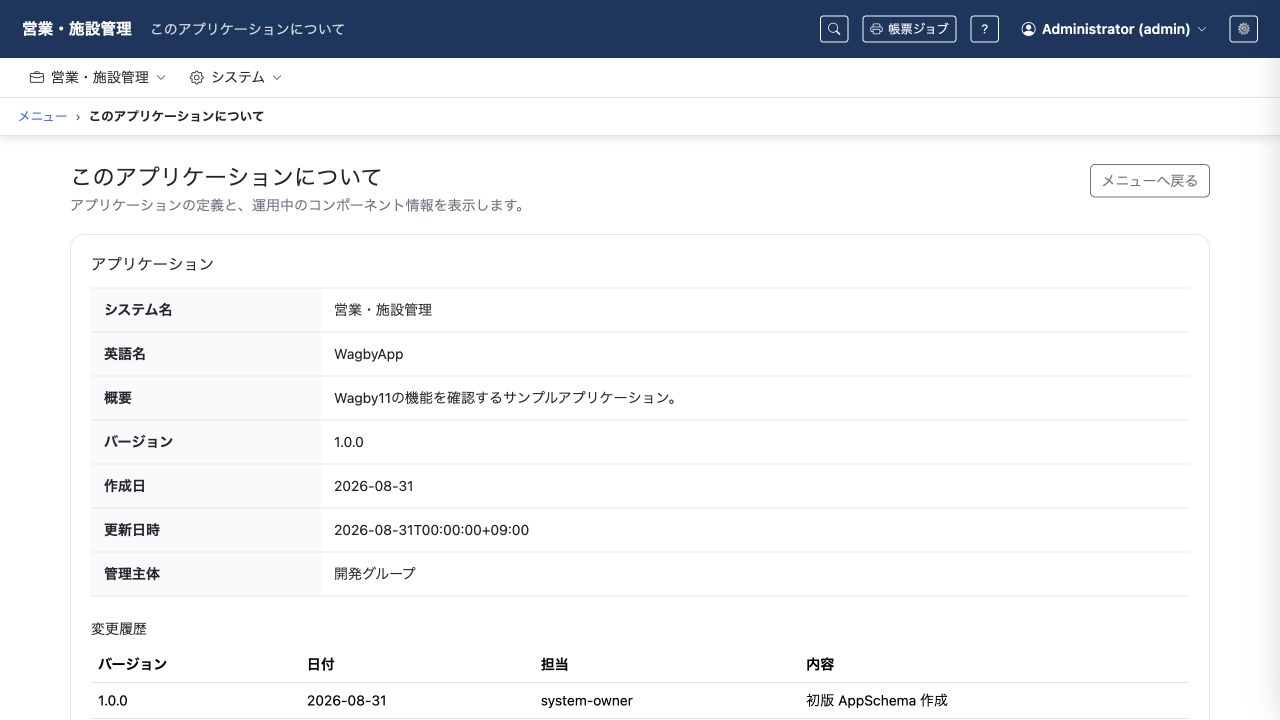
Task: Click system-owner in the 変更履歴 table
Action: tap(587, 701)
